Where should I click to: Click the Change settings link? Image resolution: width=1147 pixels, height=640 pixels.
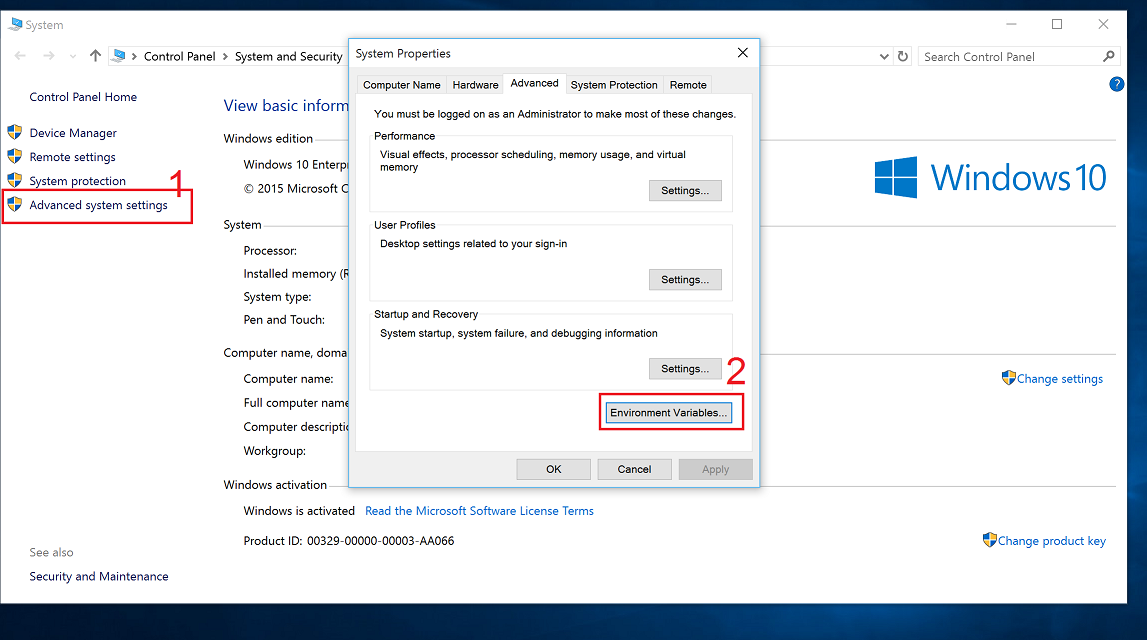pos(1060,378)
